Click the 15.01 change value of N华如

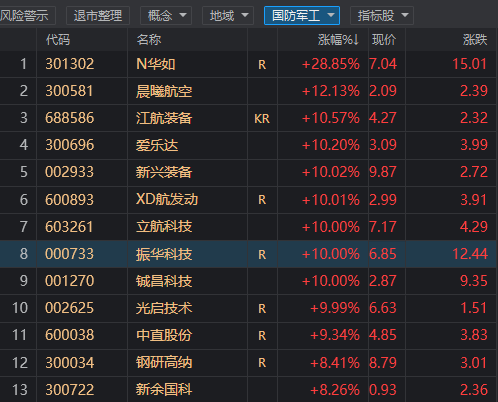coord(470,64)
